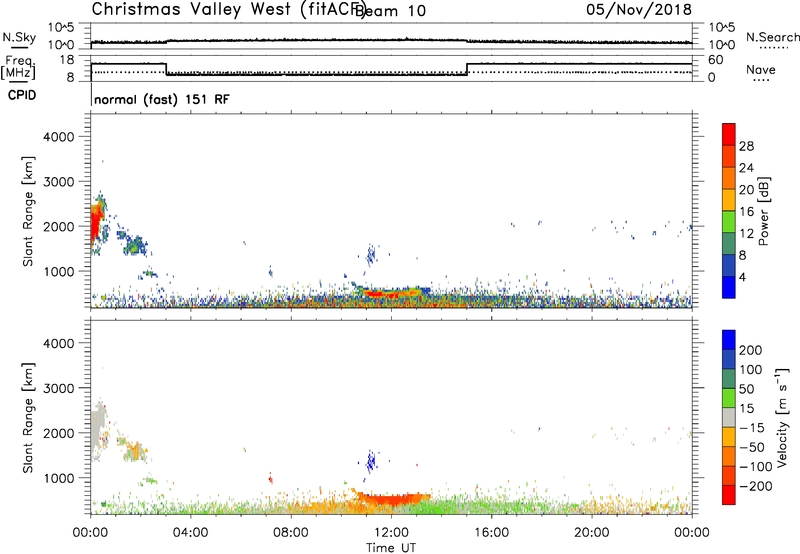
Task: Click the 'normal (fast) 151 RF' text
Action: point(162,99)
